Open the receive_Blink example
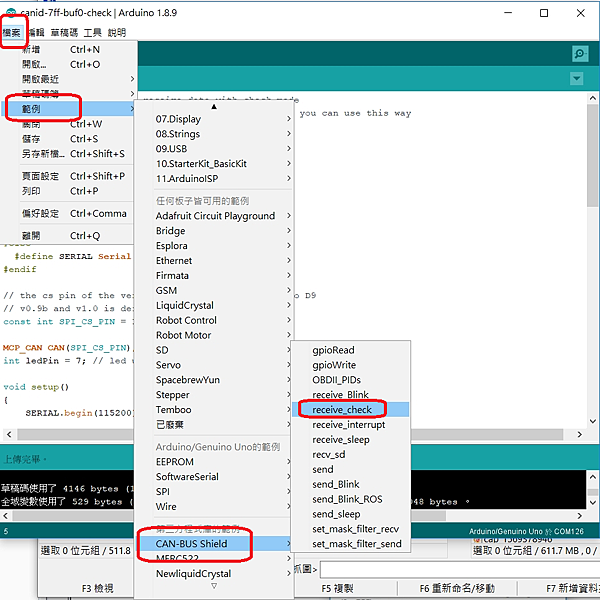This screenshot has width=600, height=600. point(351,395)
